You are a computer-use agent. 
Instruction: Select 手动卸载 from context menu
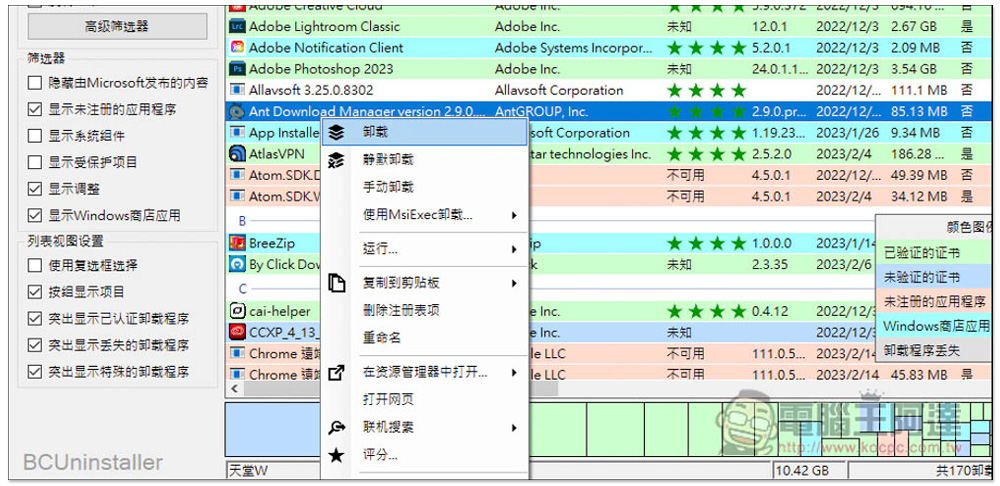coord(388,187)
